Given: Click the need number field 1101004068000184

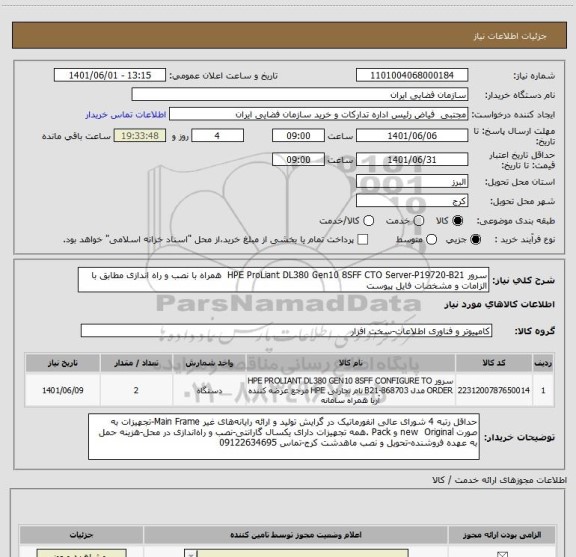Looking at the screenshot, I should [x=412, y=75].
